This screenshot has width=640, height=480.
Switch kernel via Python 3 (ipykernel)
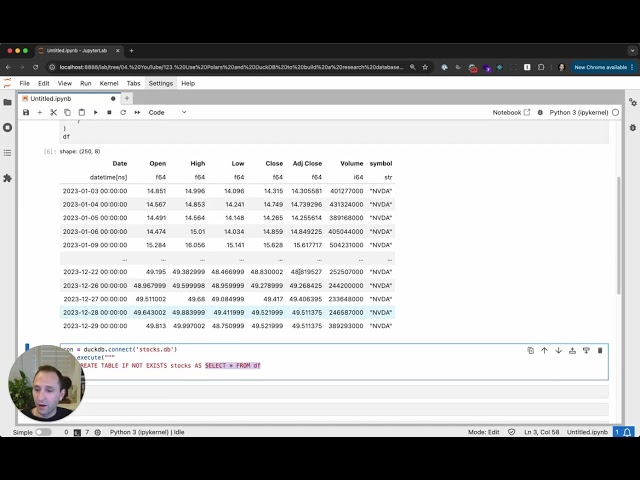[x=579, y=112]
